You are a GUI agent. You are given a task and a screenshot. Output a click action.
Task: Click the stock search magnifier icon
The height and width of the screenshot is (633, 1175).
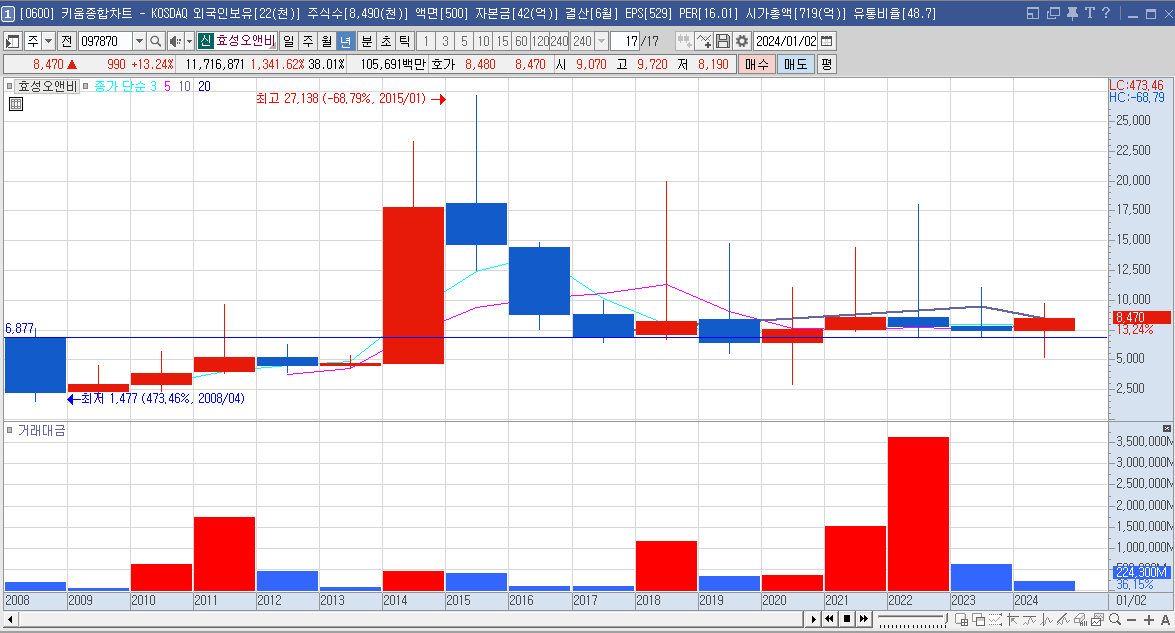click(155, 41)
